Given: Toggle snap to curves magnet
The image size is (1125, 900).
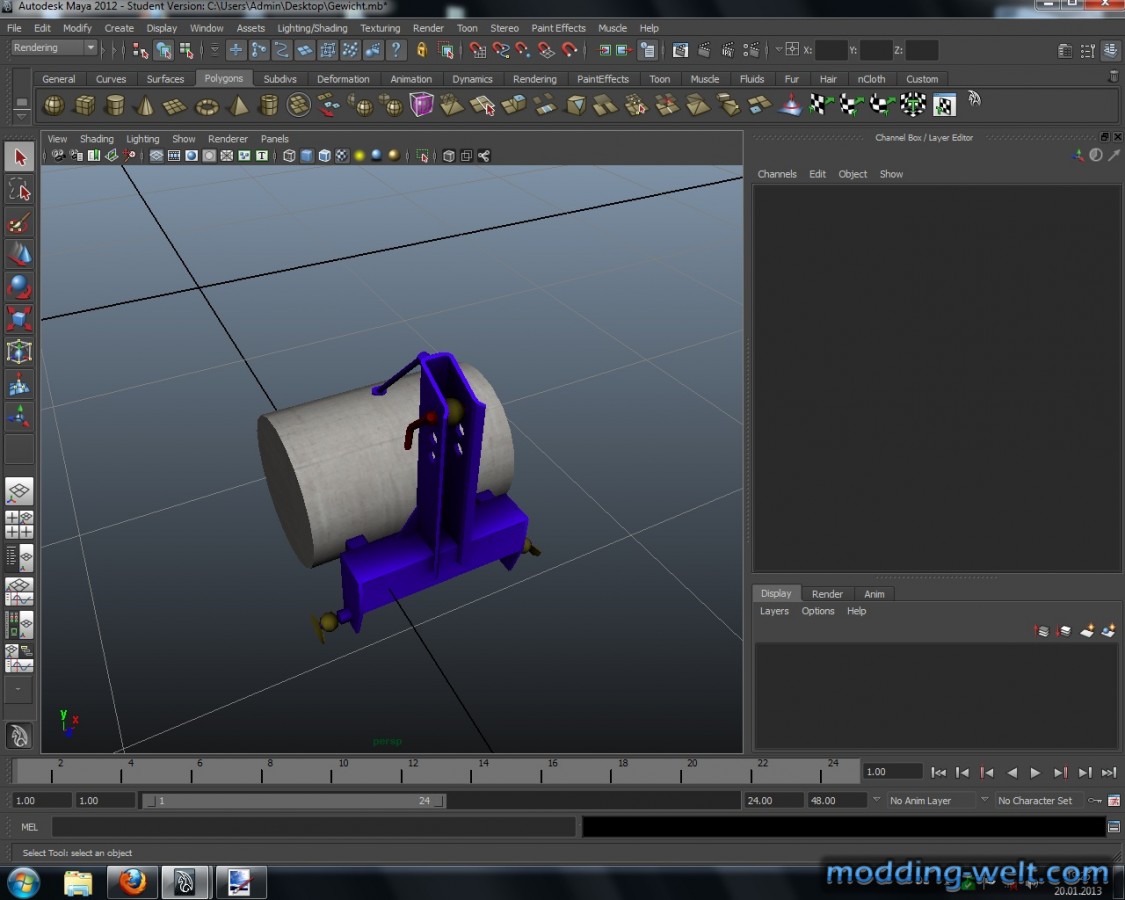Looking at the screenshot, I should (x=500, y=50).
